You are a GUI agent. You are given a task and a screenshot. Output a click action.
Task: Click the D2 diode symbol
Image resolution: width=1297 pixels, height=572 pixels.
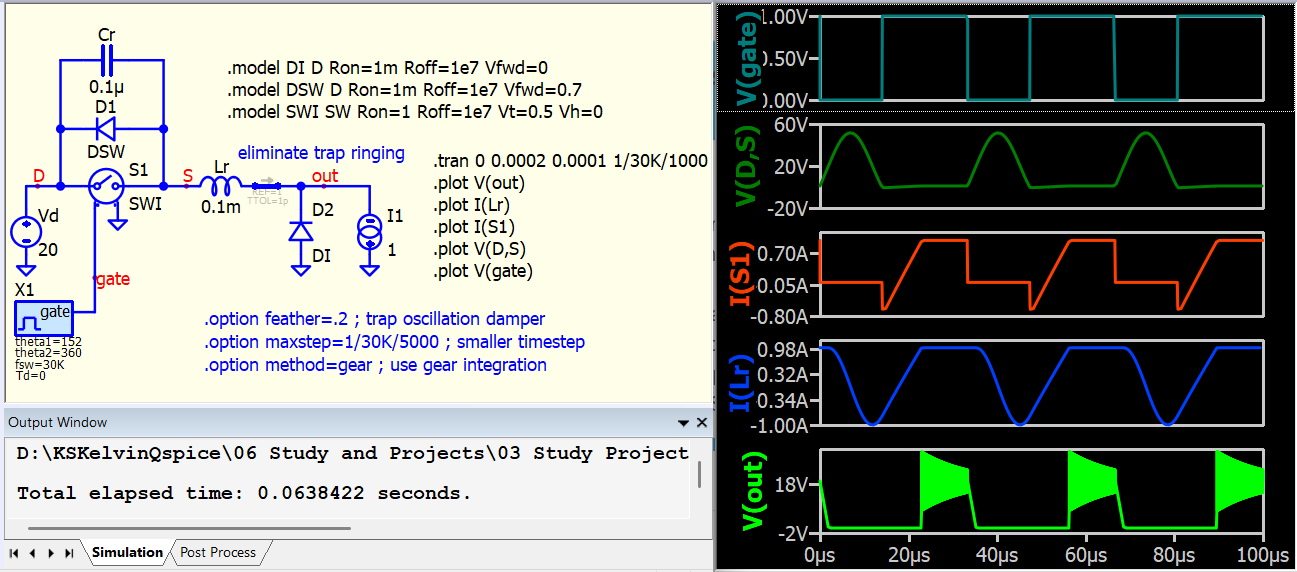coord(299,230)
